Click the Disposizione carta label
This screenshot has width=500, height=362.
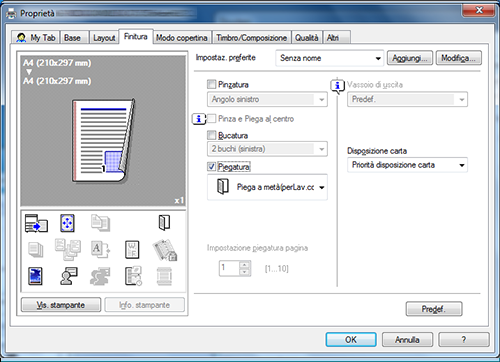pyautogui.click(x=377, y=151)
